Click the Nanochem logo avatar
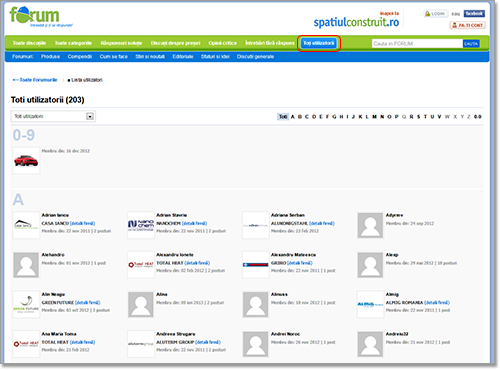 pyautogui.click(x=141, y=225)
